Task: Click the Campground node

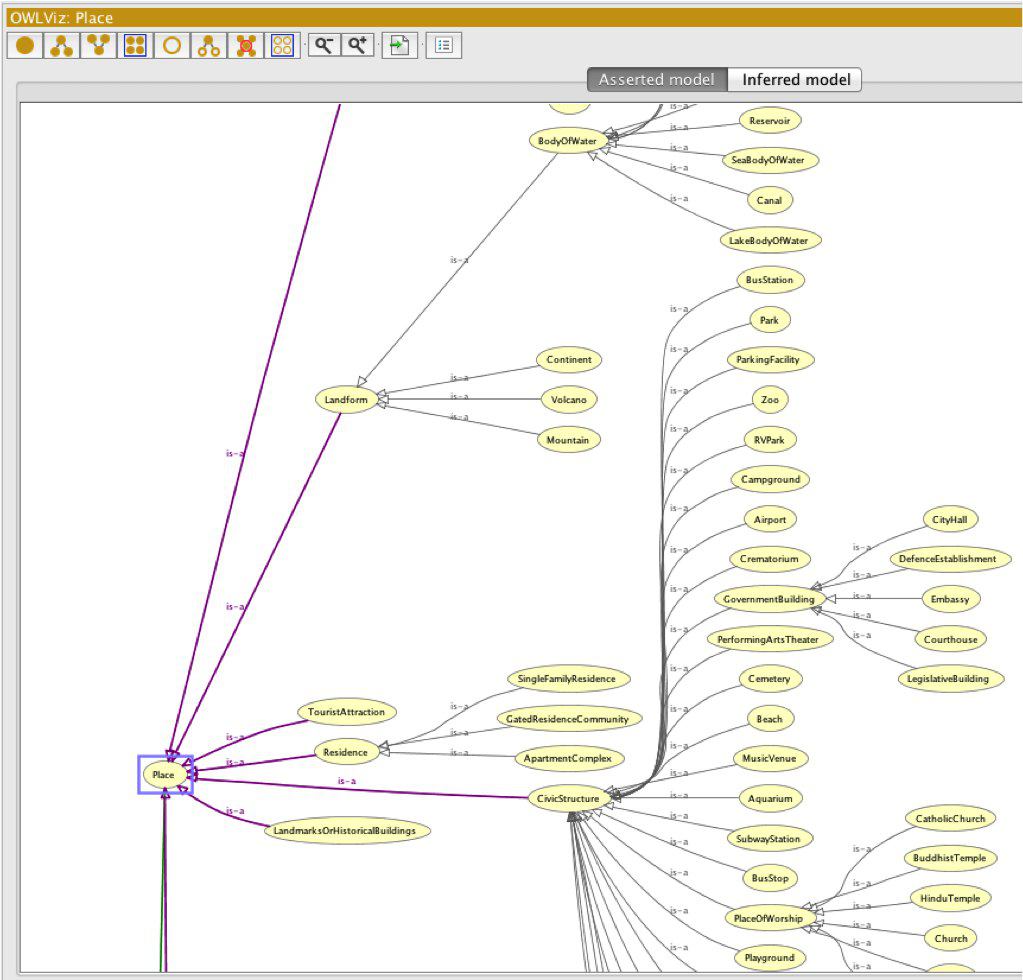Action: pyautogui.click(x=771, y=480)
